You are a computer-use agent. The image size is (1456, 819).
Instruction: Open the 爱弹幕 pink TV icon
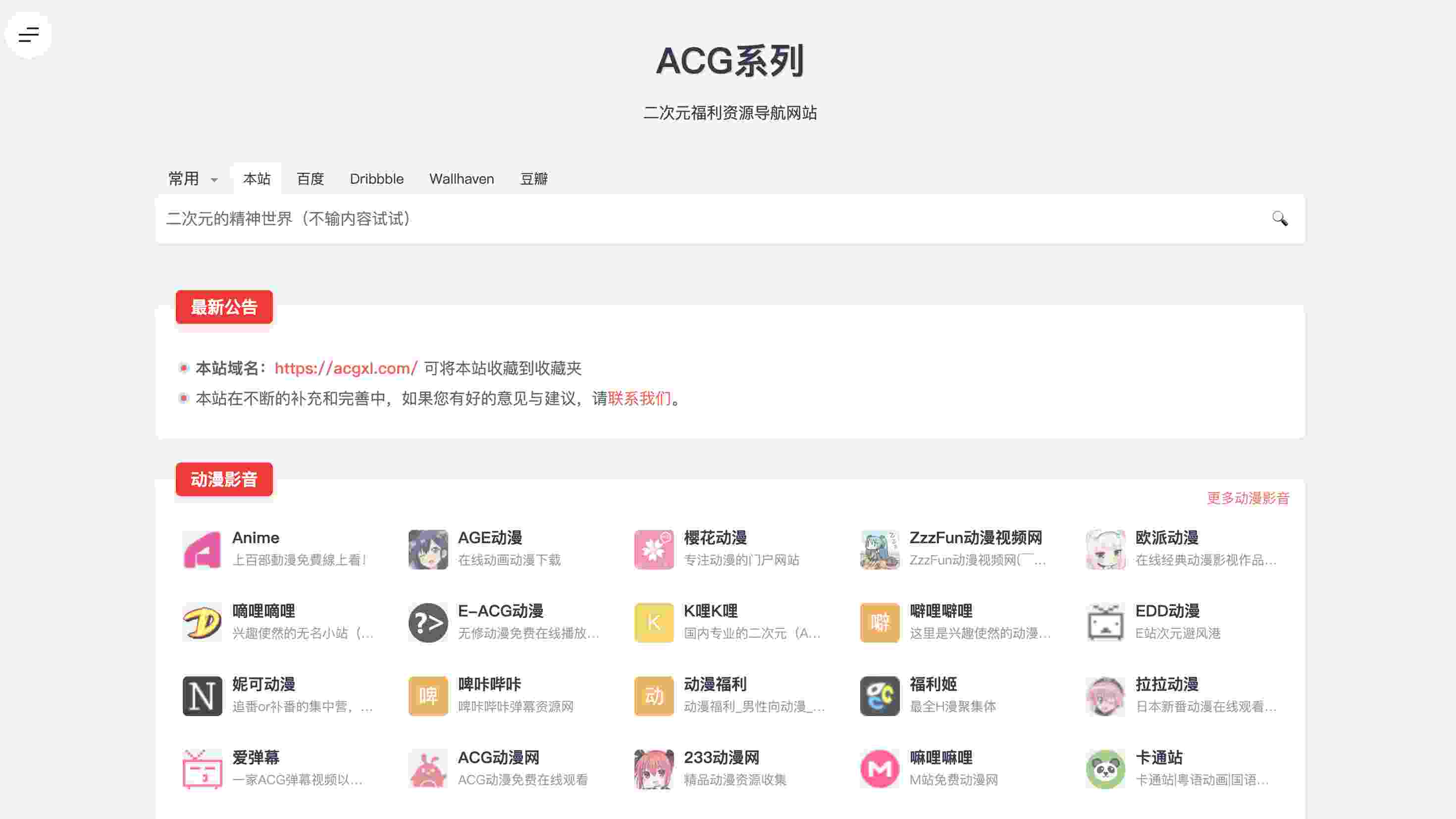(x=203, y=768)
